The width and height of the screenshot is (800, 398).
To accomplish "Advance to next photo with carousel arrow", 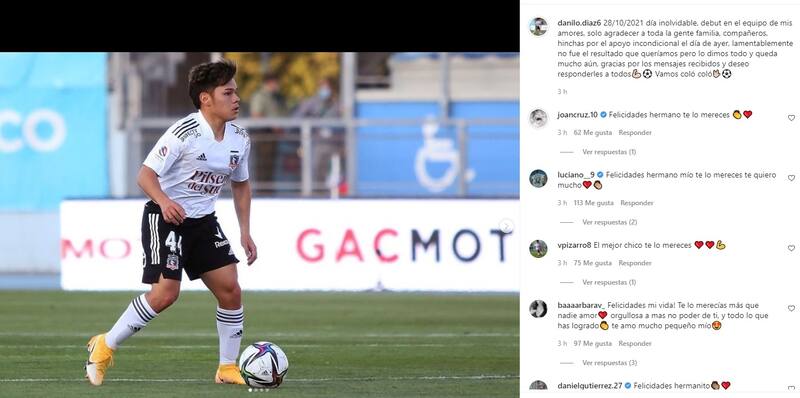I will click(x=506, y=226).
